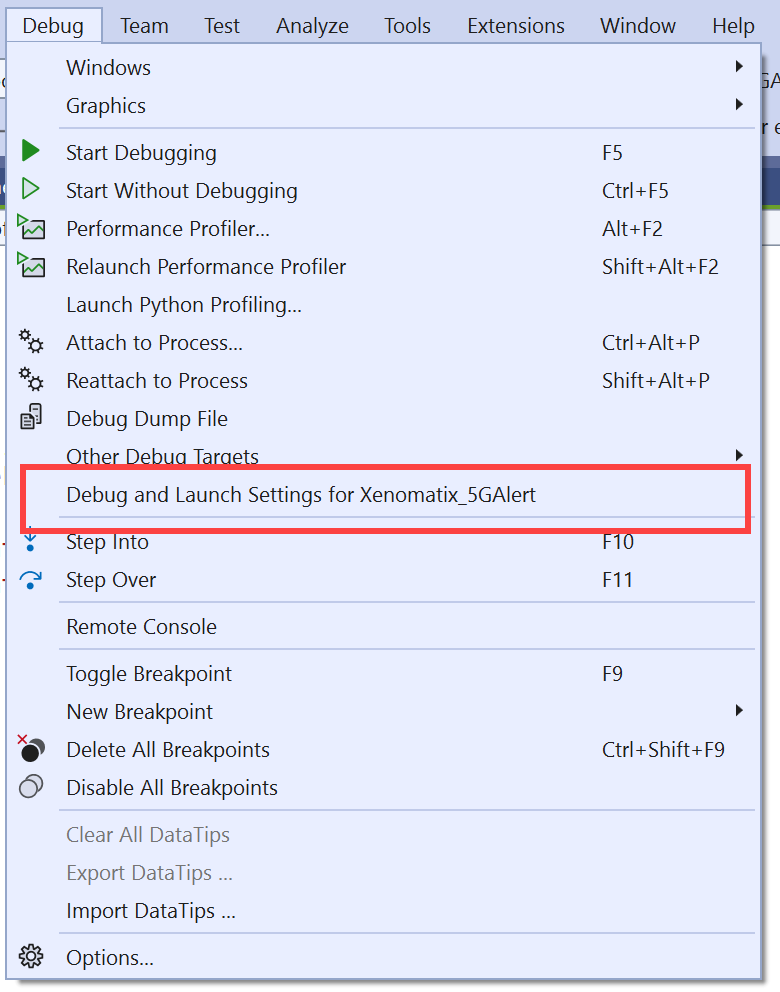Click the Relaunch Performance Profiler icon
This screenshot has height=992, width=780.
point(31,266)
